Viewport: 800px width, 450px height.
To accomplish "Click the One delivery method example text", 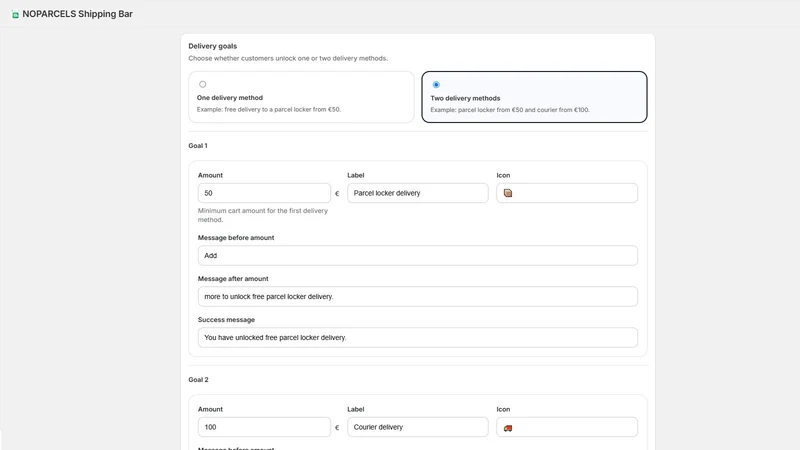I will pos(269,109).
